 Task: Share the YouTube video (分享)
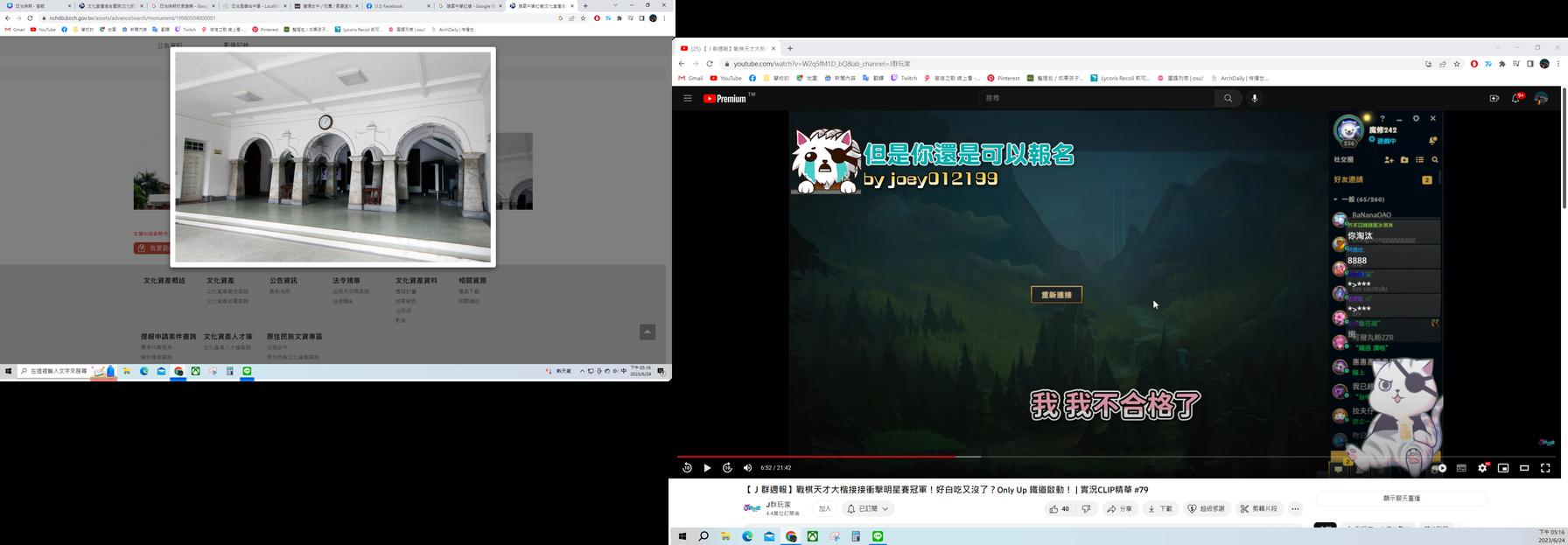[1119, 509]
